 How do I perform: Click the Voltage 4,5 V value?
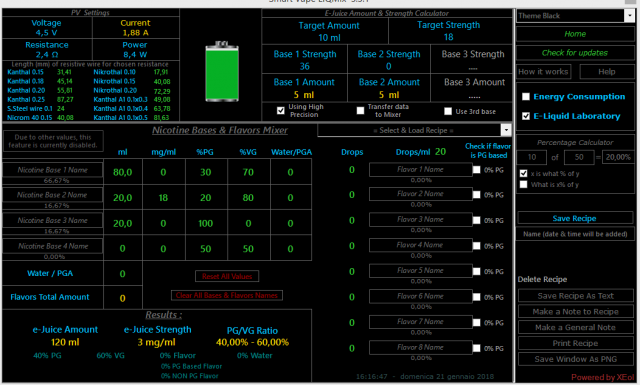(x=46, y=33)
